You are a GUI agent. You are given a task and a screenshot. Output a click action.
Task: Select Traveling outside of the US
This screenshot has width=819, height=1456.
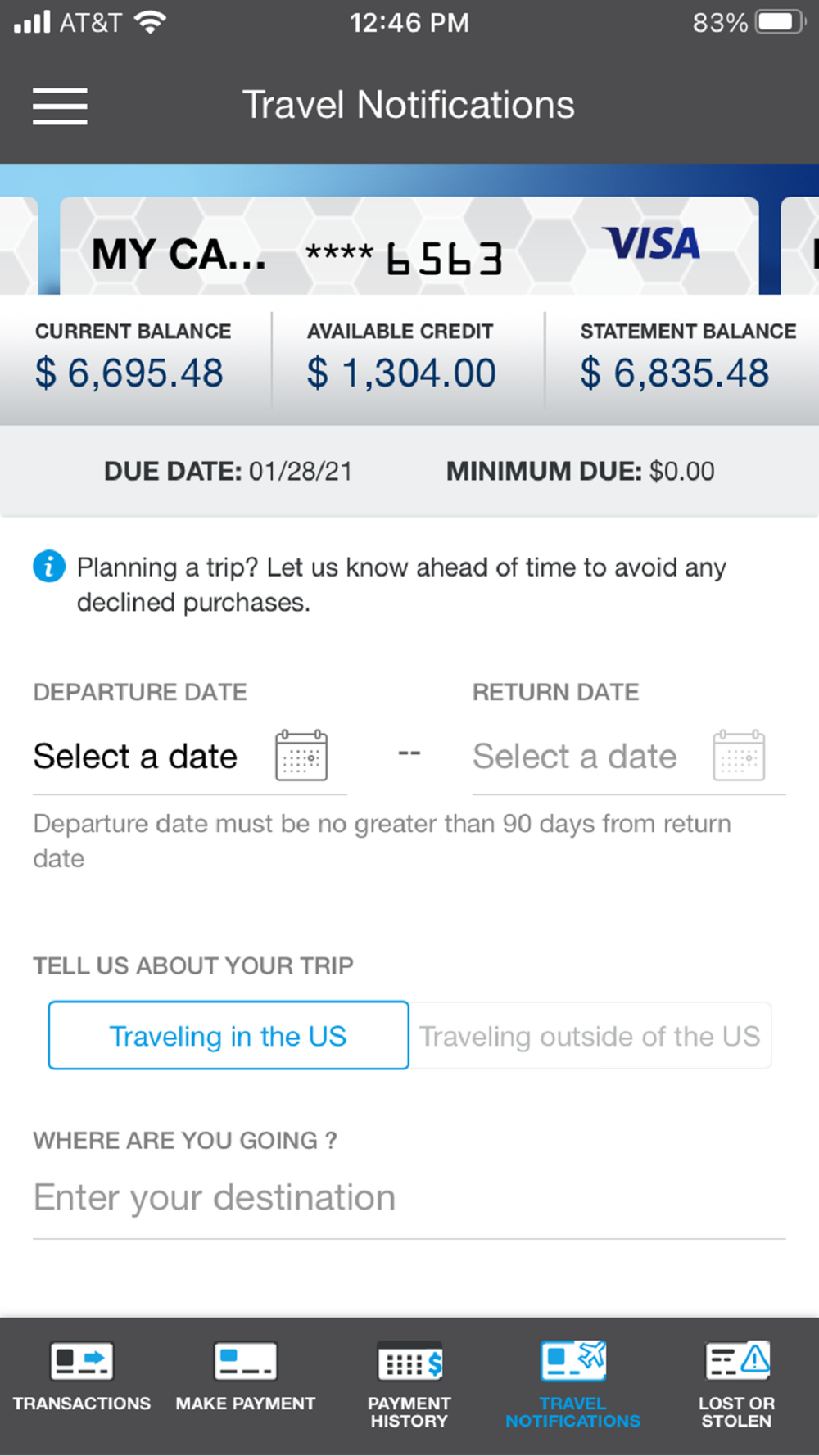(x=590, y=1035)
